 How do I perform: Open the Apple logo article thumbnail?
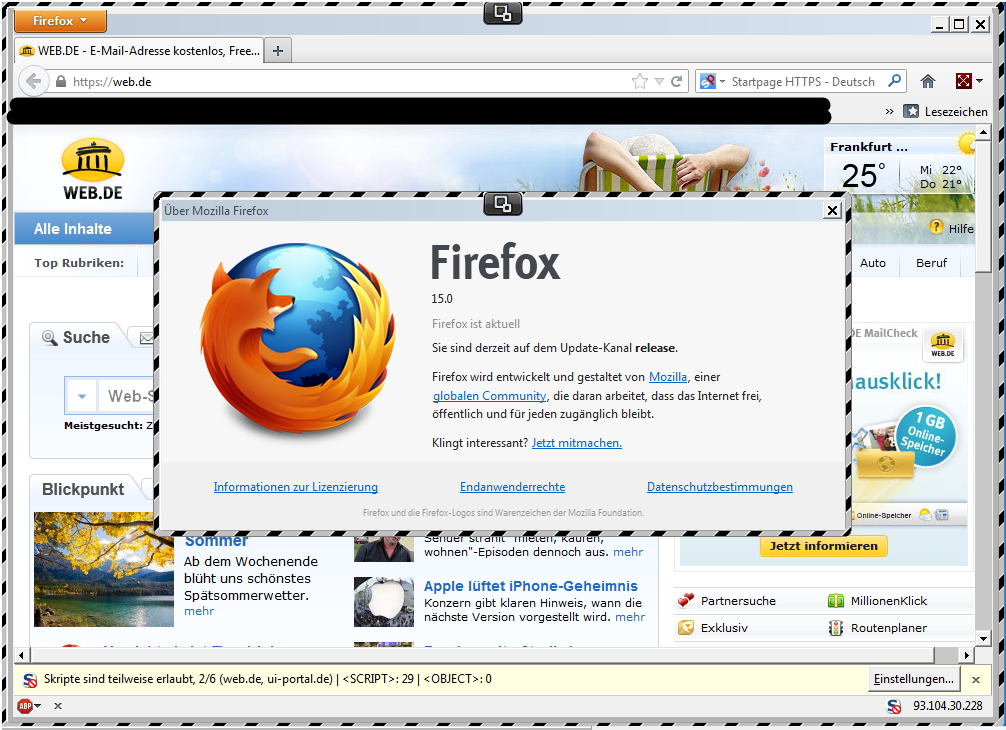pos(384,602)
